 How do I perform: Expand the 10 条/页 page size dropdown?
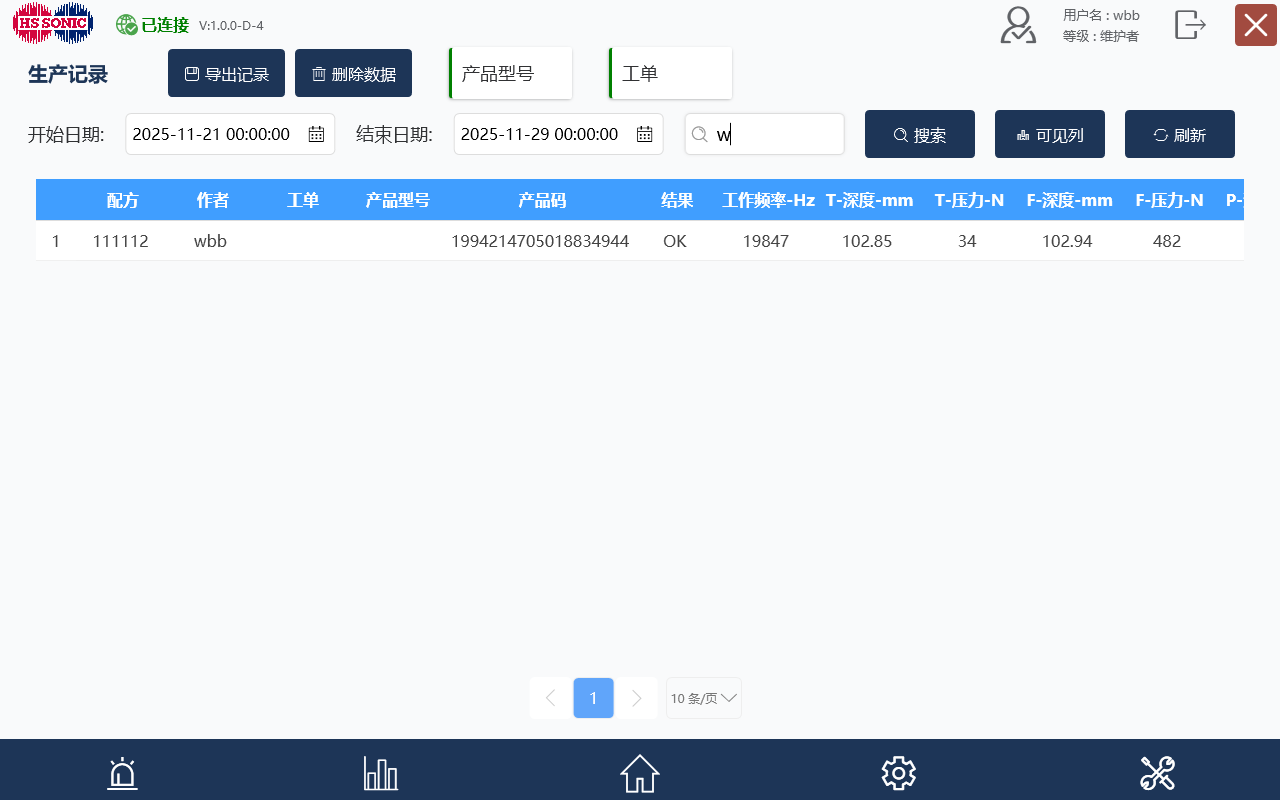[x=703, y=698]
